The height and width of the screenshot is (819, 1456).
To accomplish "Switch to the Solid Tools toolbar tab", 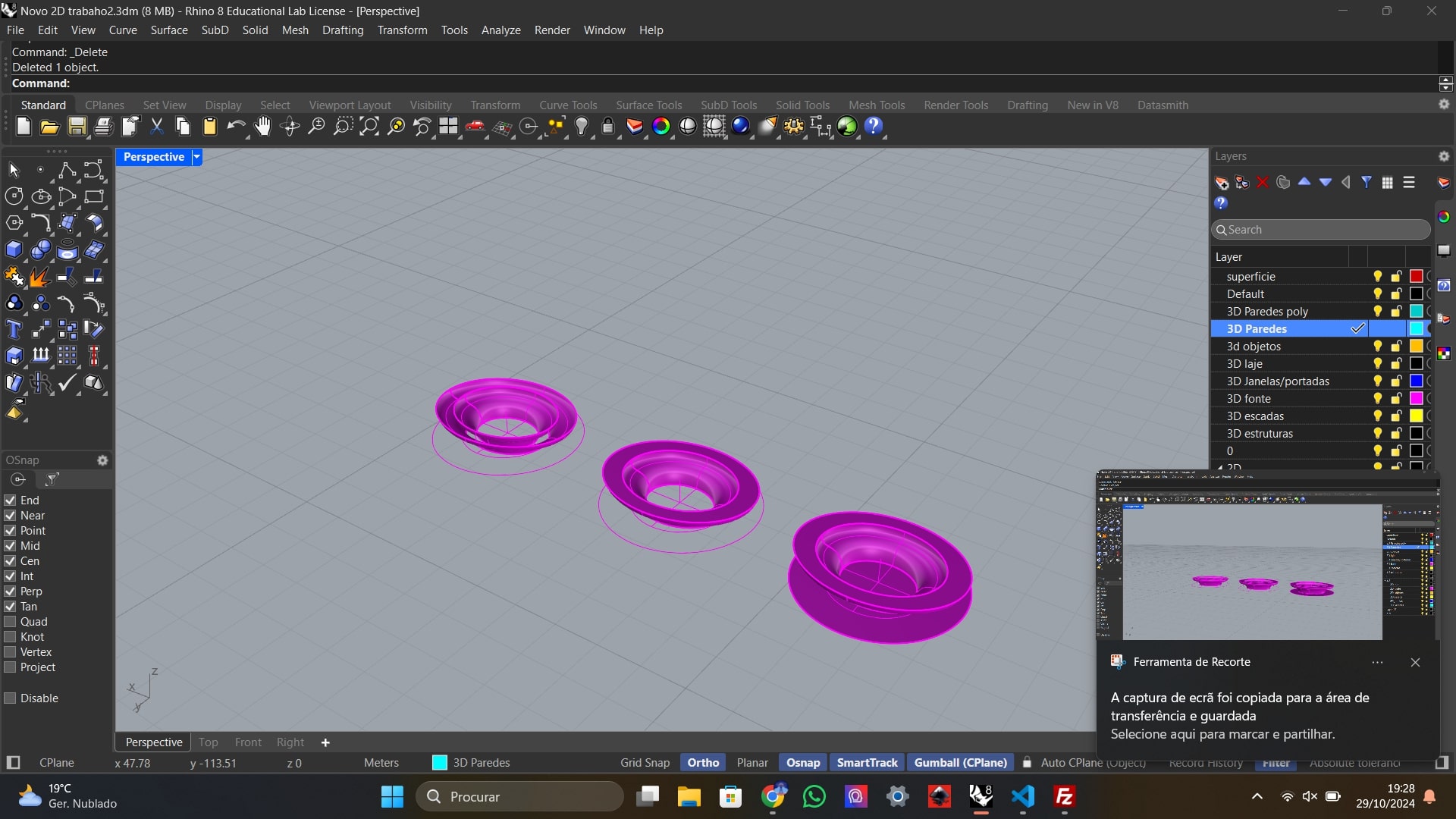I will [x=802, y=105].
